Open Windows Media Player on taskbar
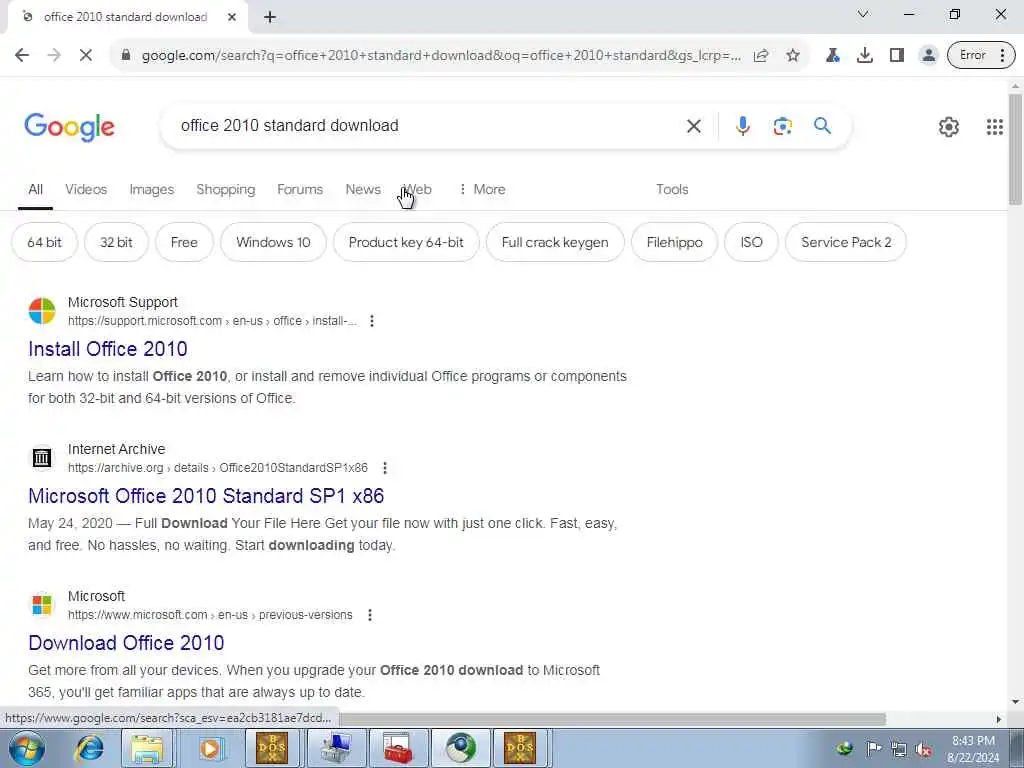Screen dimensions: 1024x768 point(210,748)
